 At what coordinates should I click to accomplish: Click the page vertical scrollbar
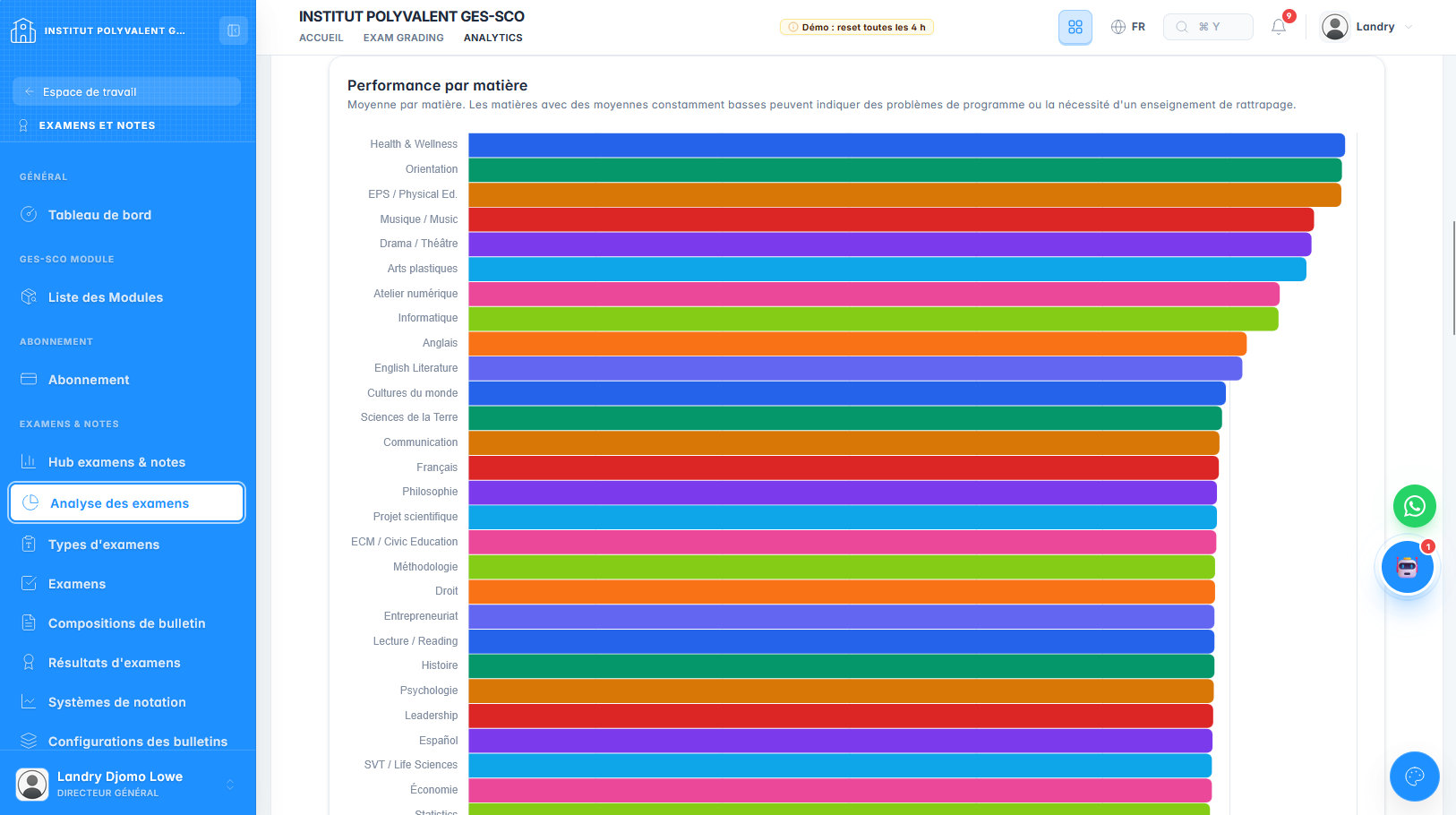tap(1453, 278)
